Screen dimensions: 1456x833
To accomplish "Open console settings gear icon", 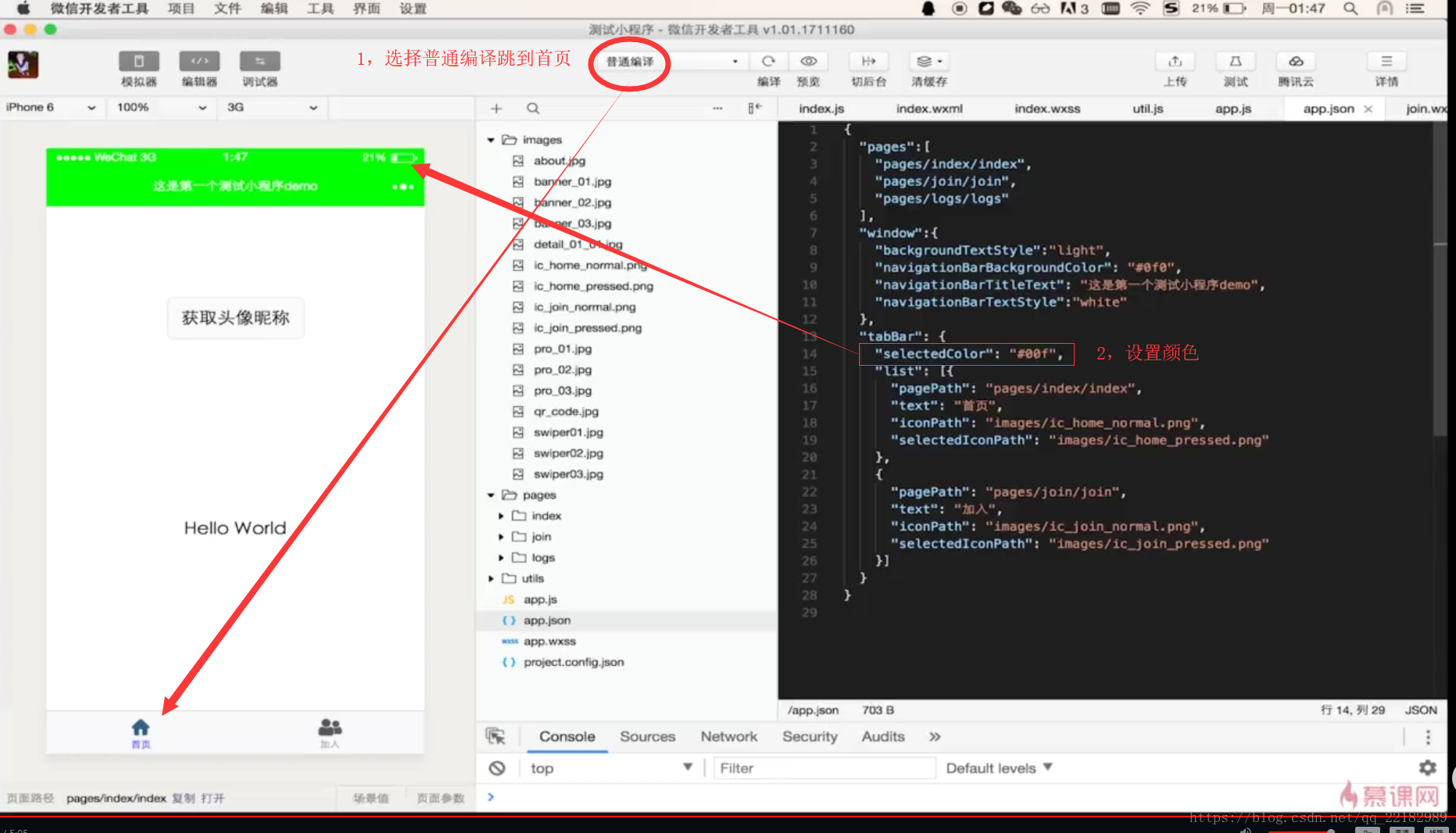I will (x=1428, y=768).
